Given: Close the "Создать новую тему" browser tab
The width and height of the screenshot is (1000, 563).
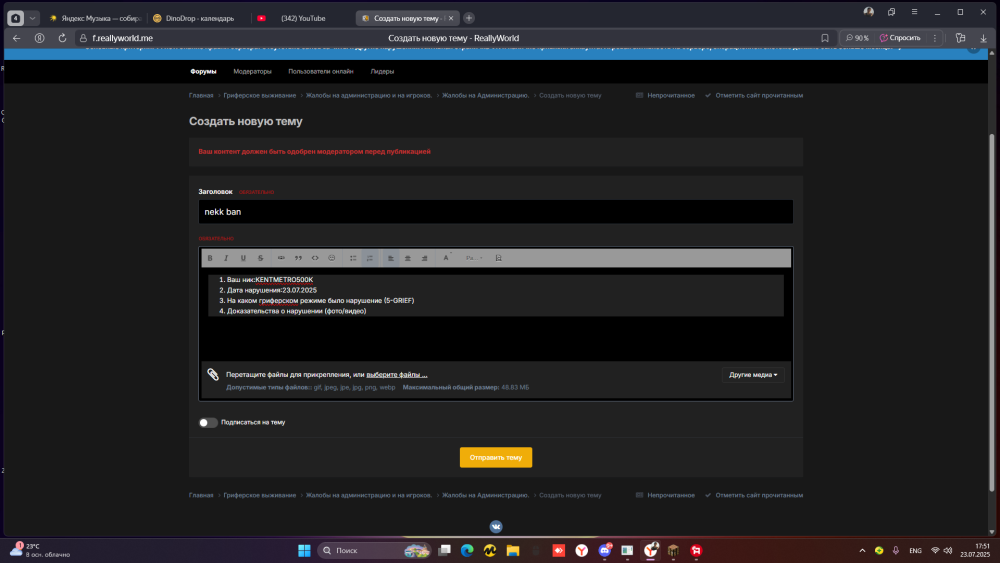Looking at the screenshot, I should coord(451,18).
